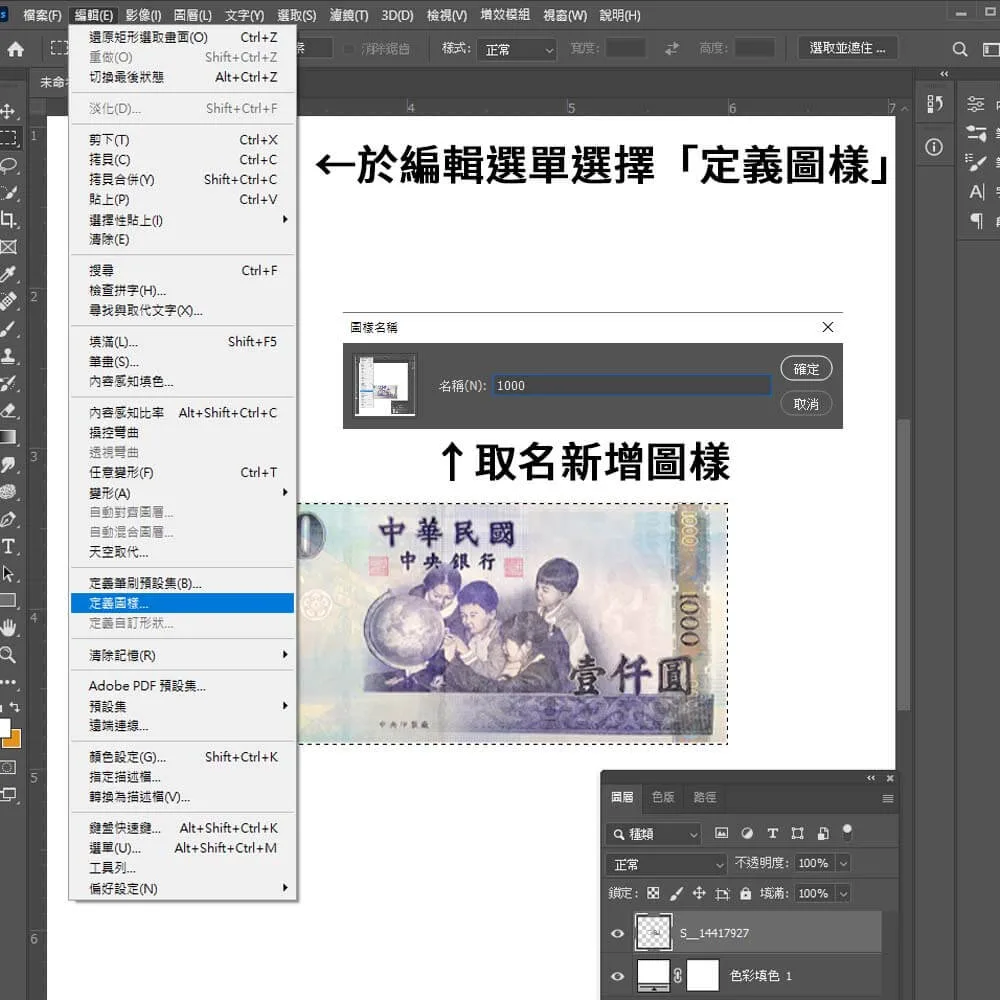Open the Character panel icon
1000x1000 pixels.
(976, 191)
